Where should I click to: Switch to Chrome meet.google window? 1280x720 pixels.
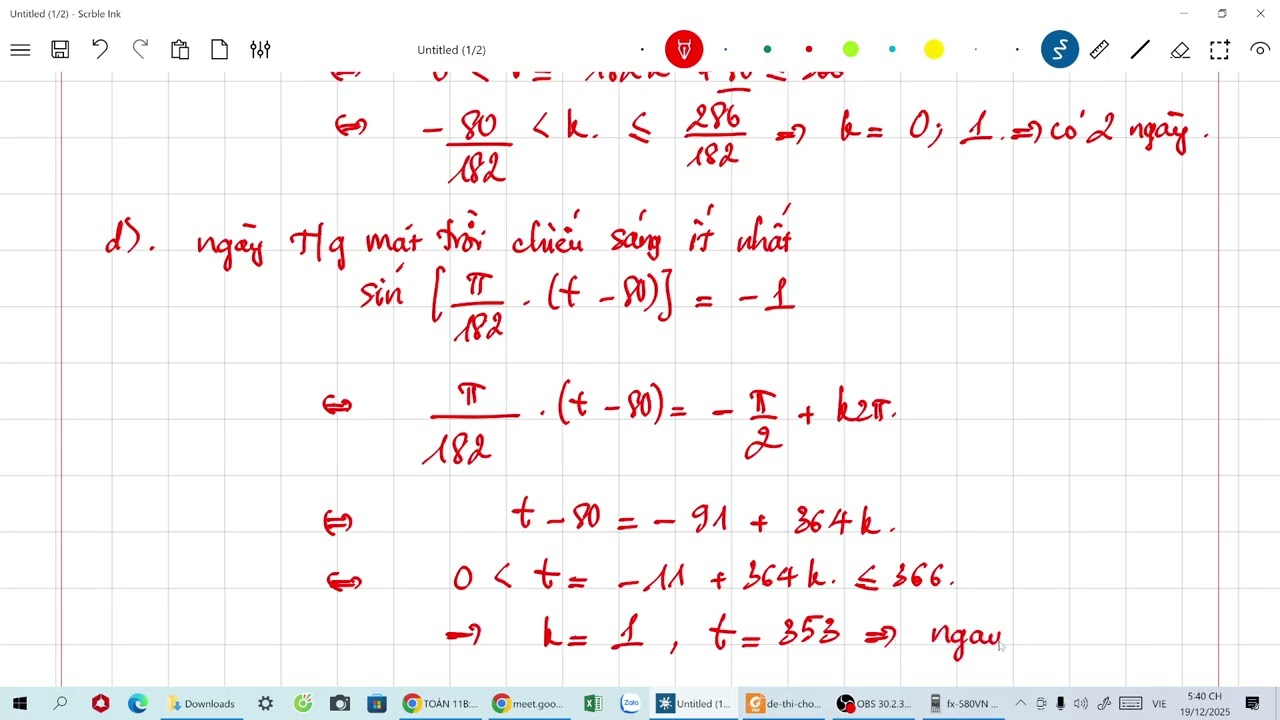(528, 704)
